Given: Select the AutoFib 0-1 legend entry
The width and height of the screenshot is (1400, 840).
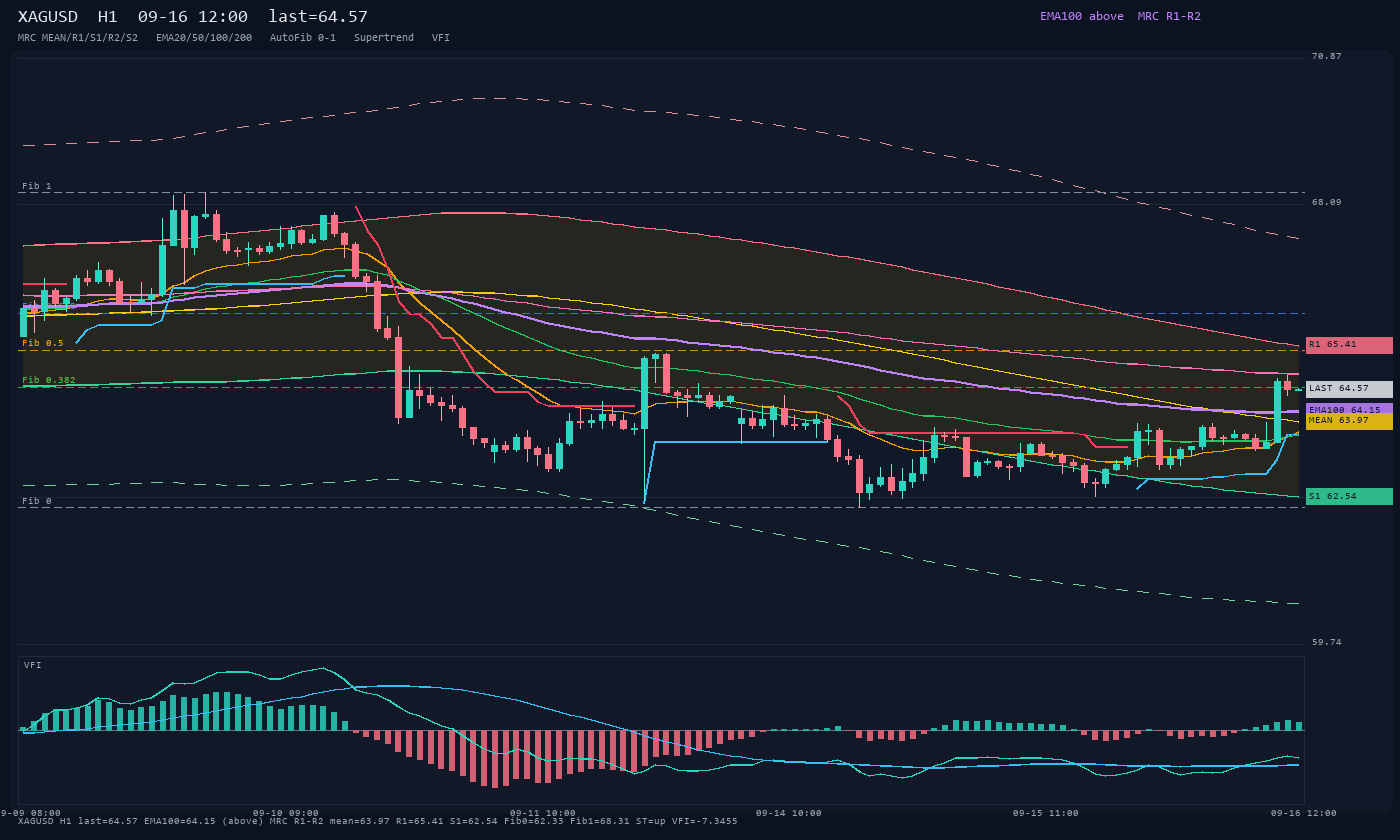Looking at the screenshot, I should [303, 38].
